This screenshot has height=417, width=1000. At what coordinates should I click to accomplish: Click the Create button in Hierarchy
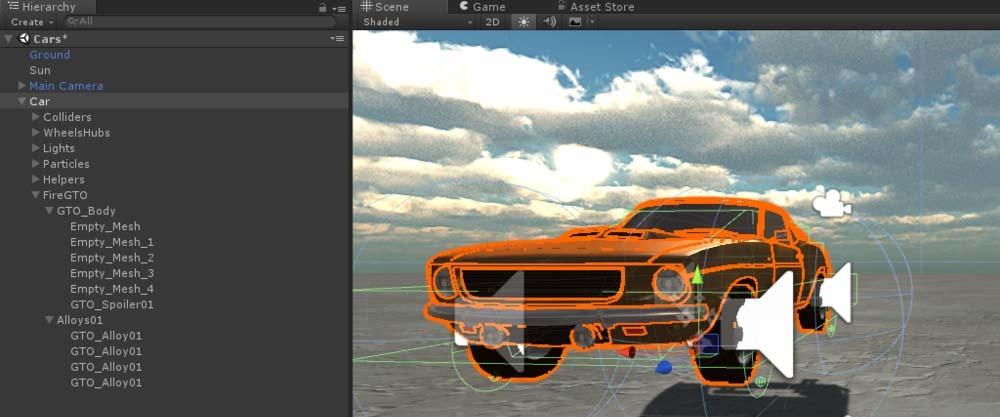[30, 21]
